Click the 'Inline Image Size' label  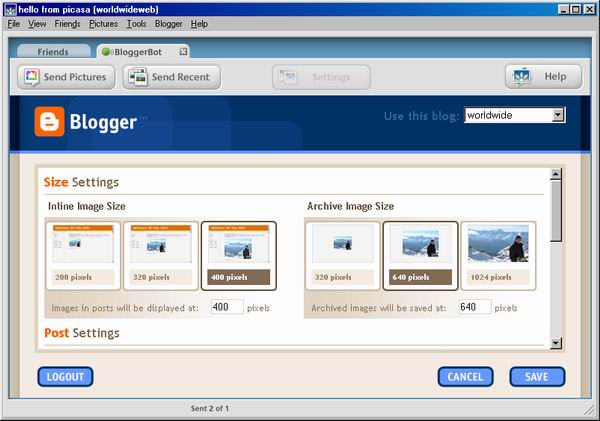point(86,206)
